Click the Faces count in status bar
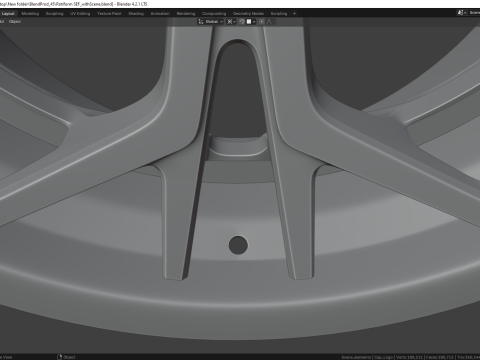Image resolution: width=480 pixels, height=360 pixels. 439,357
